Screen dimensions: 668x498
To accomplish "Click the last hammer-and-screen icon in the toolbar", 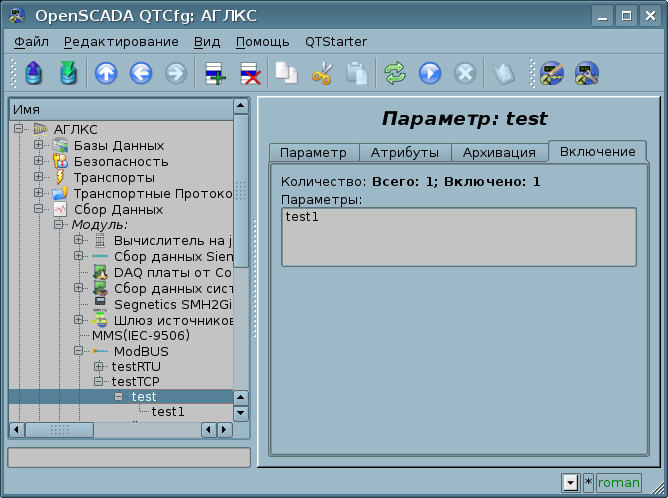I will pos(586,73).
